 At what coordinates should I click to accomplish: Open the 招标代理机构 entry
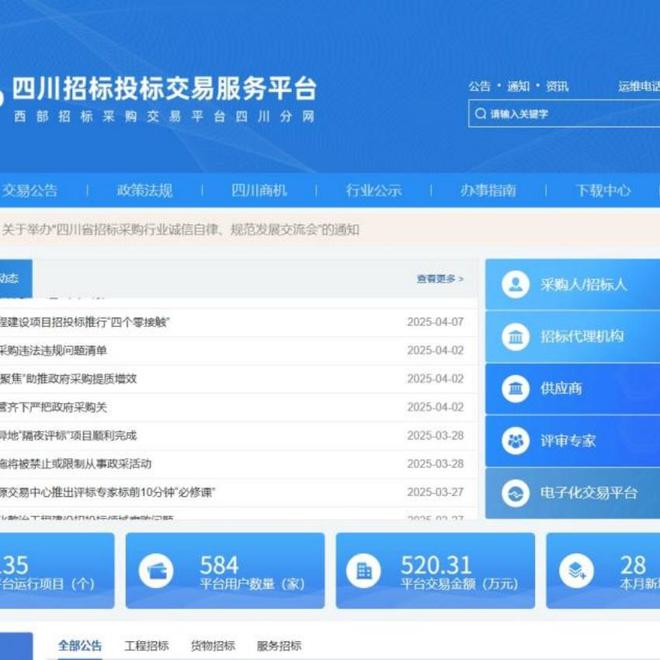572,337
